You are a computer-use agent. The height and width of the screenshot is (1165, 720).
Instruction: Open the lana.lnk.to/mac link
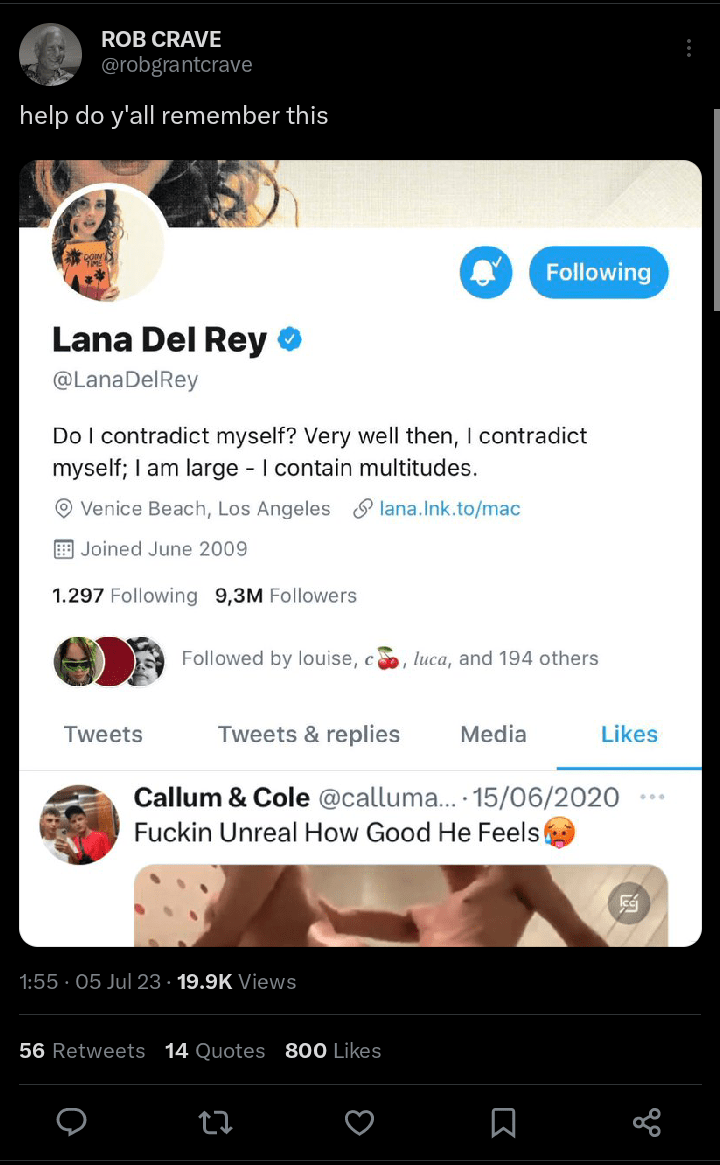point(449,509)
